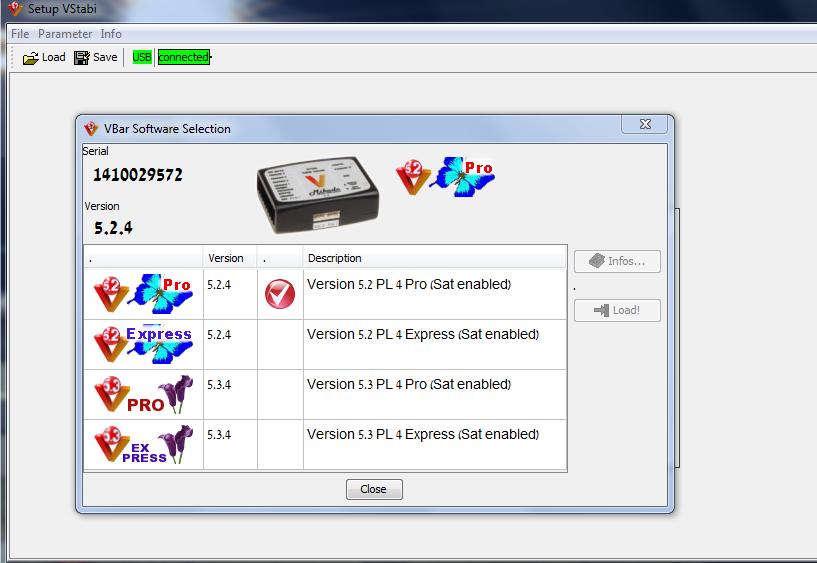
Task: Click the Load! button in dialog
Action: click(617, 310)
